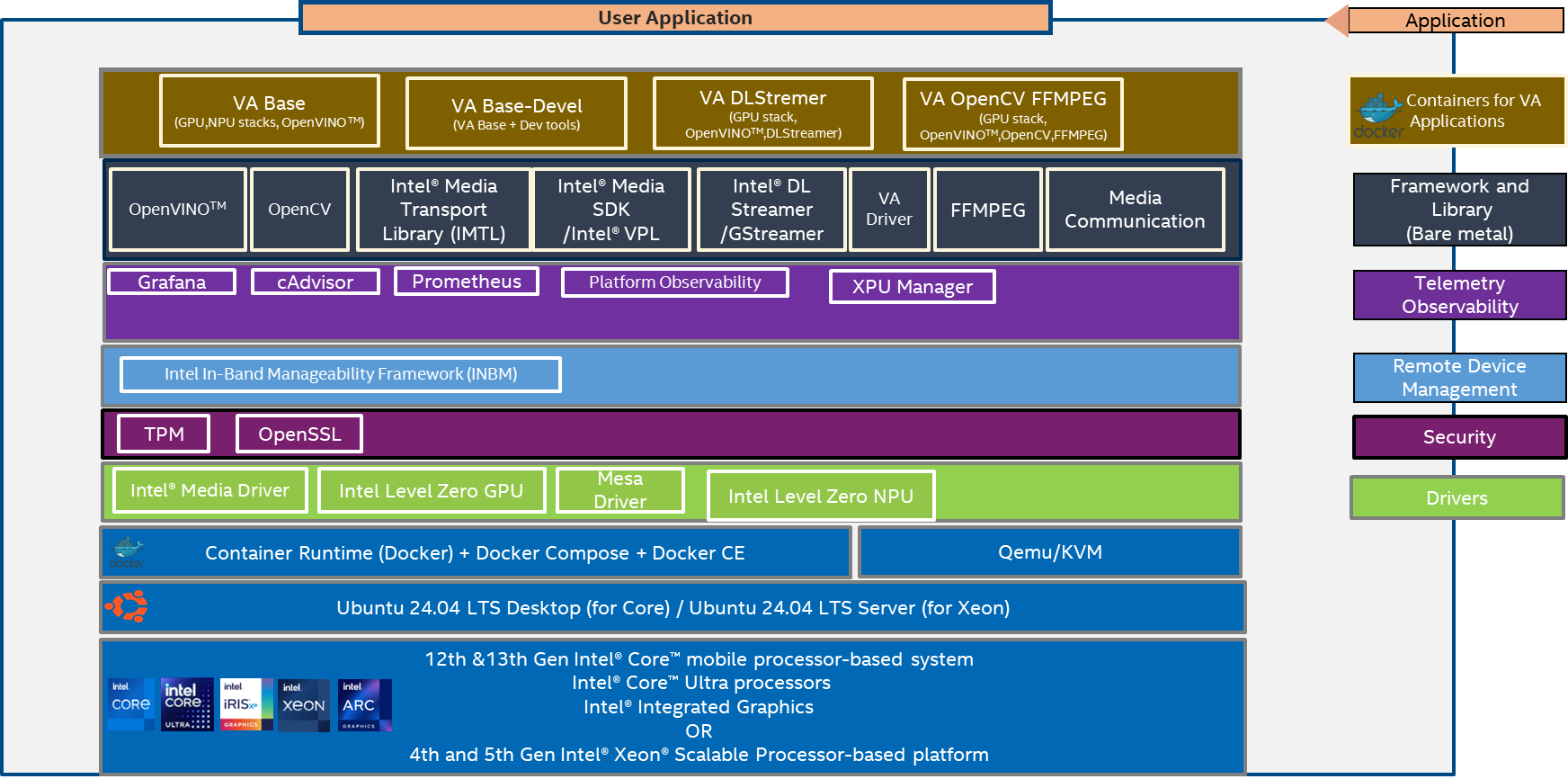The width and height of the screenshot is (1568, 779).
Task: Select the Grafana telemetry box
Action: pos(172,282)
